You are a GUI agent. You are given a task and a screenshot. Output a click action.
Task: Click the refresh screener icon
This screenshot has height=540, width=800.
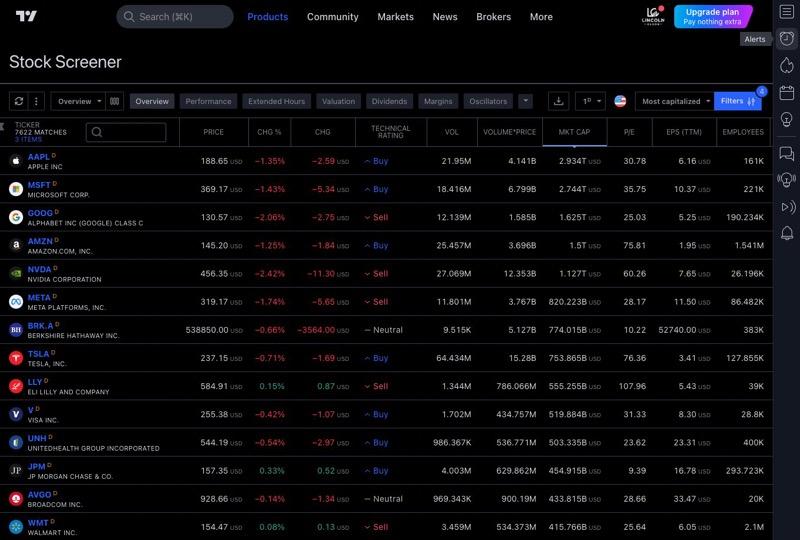(18, 101)
